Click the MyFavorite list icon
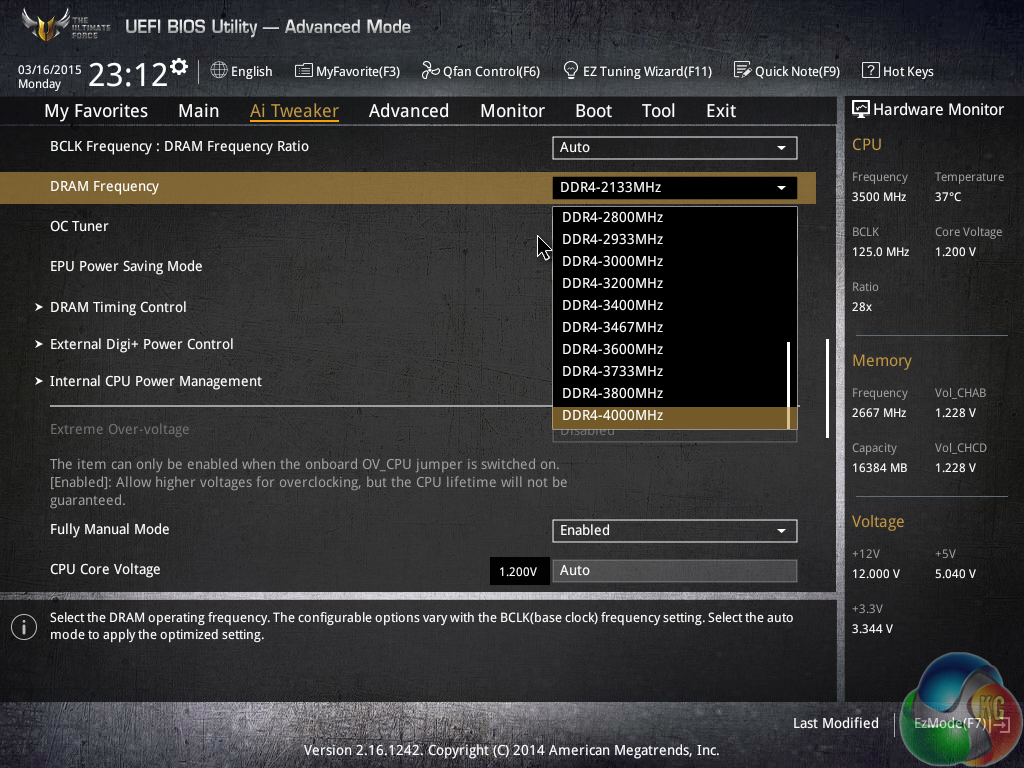 (304, 71)
